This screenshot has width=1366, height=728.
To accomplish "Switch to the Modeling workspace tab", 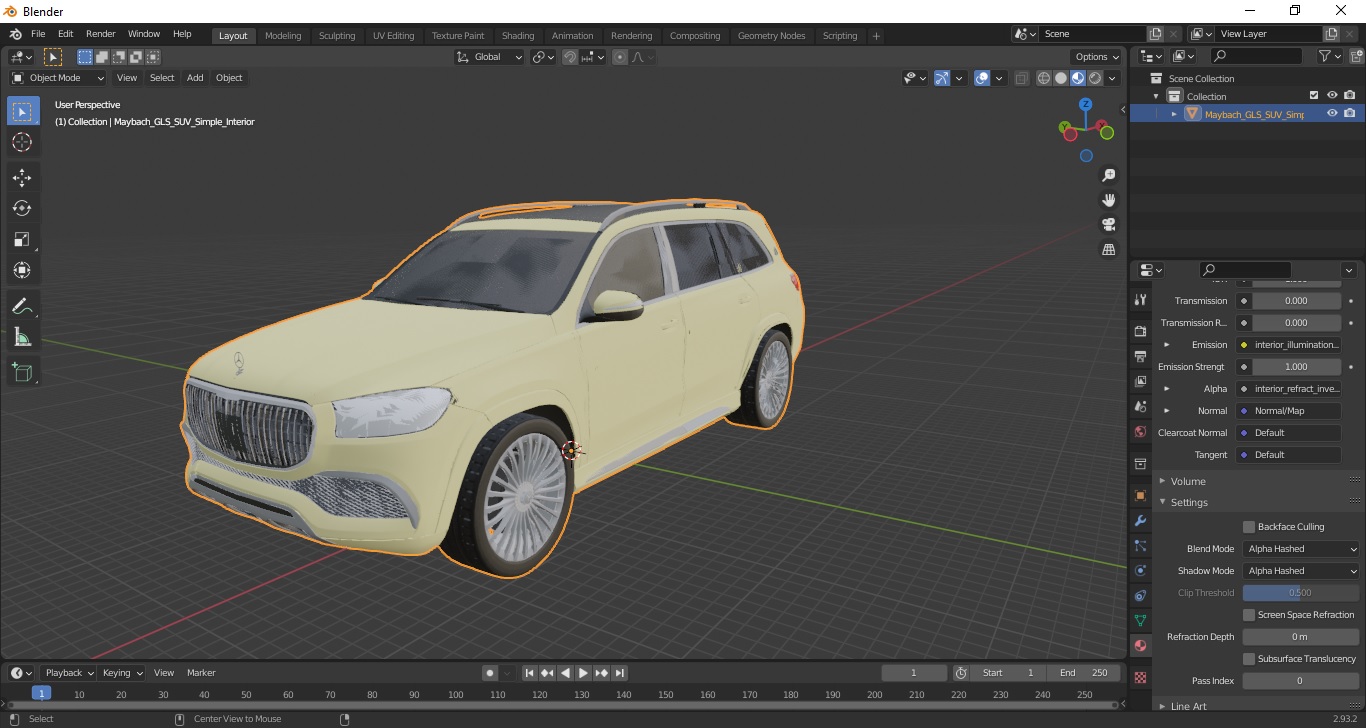I will (283, 35).
